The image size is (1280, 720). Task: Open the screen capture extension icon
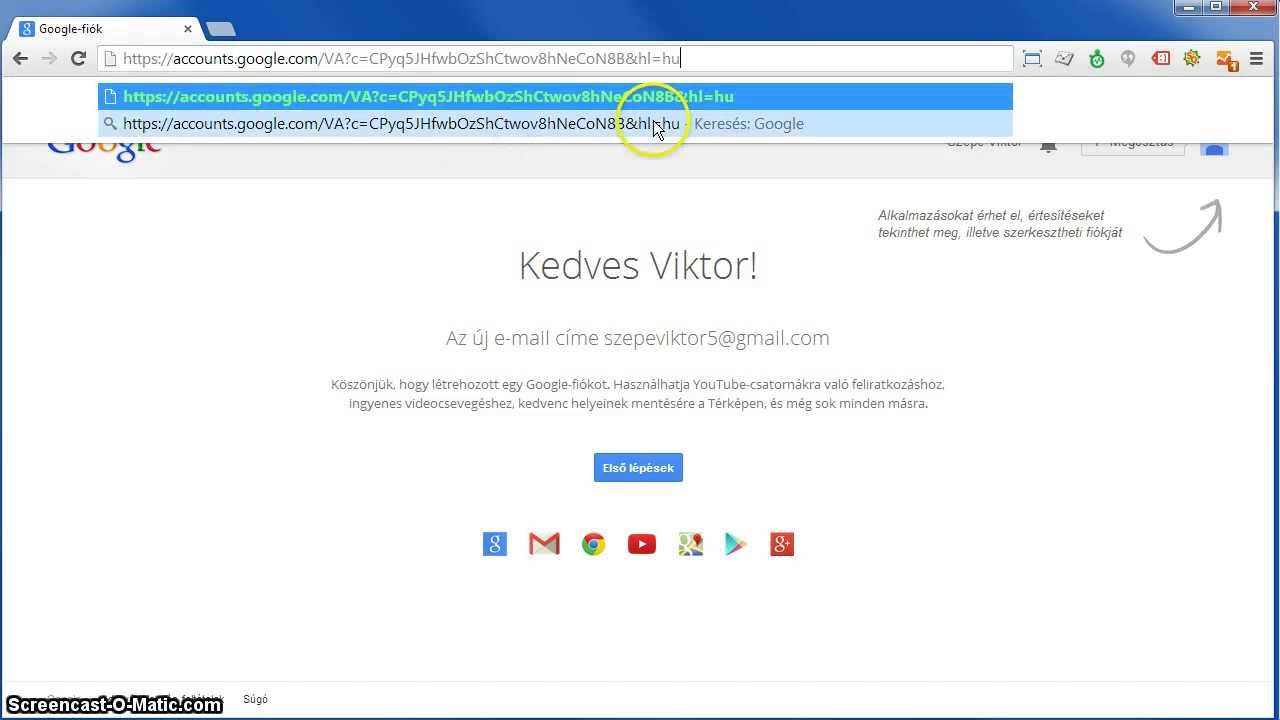[1032, 59]
